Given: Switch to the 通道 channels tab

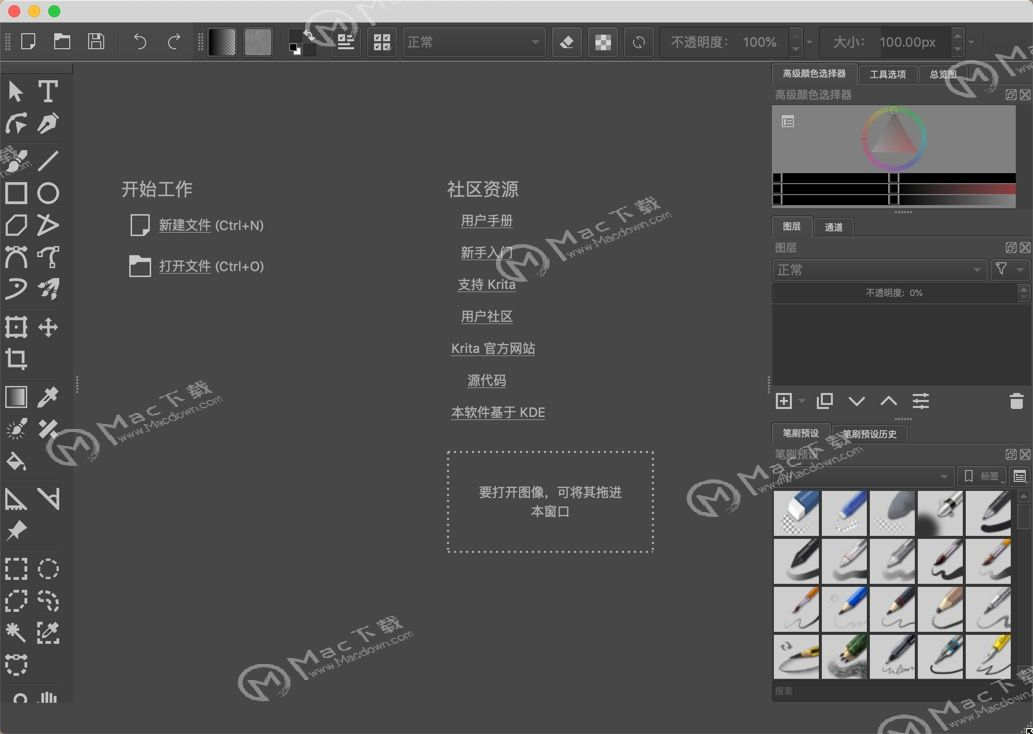Looking at the screenshot, I should tap(835, 227).
